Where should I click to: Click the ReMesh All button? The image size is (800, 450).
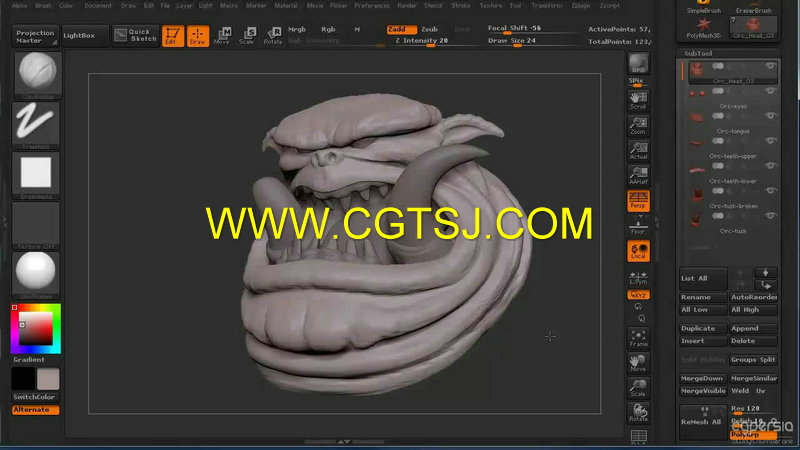[703, 422]
